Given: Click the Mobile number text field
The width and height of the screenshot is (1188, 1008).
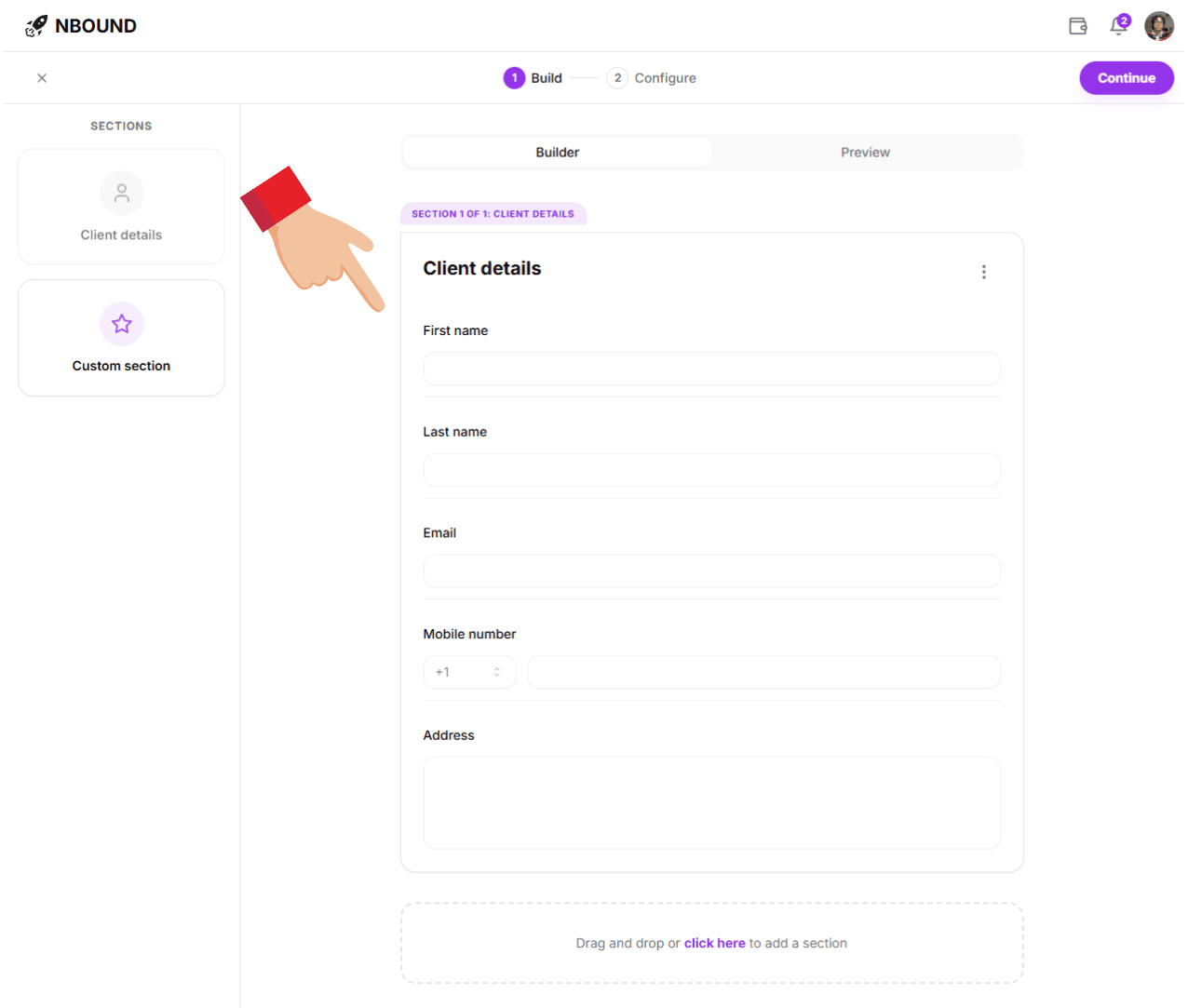Looking at the screenshot, I should click(763, 672).
